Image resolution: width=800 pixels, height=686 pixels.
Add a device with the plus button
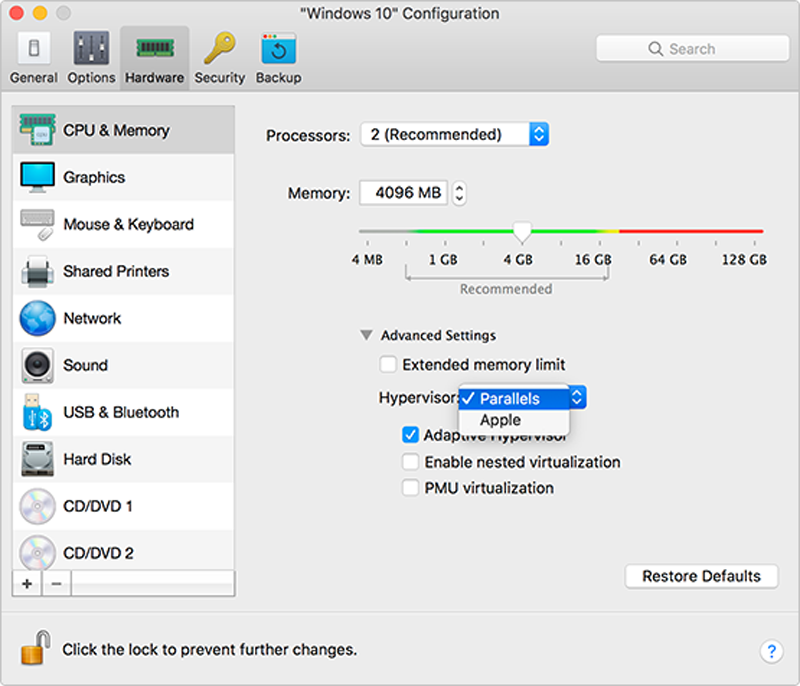point(27,583)
